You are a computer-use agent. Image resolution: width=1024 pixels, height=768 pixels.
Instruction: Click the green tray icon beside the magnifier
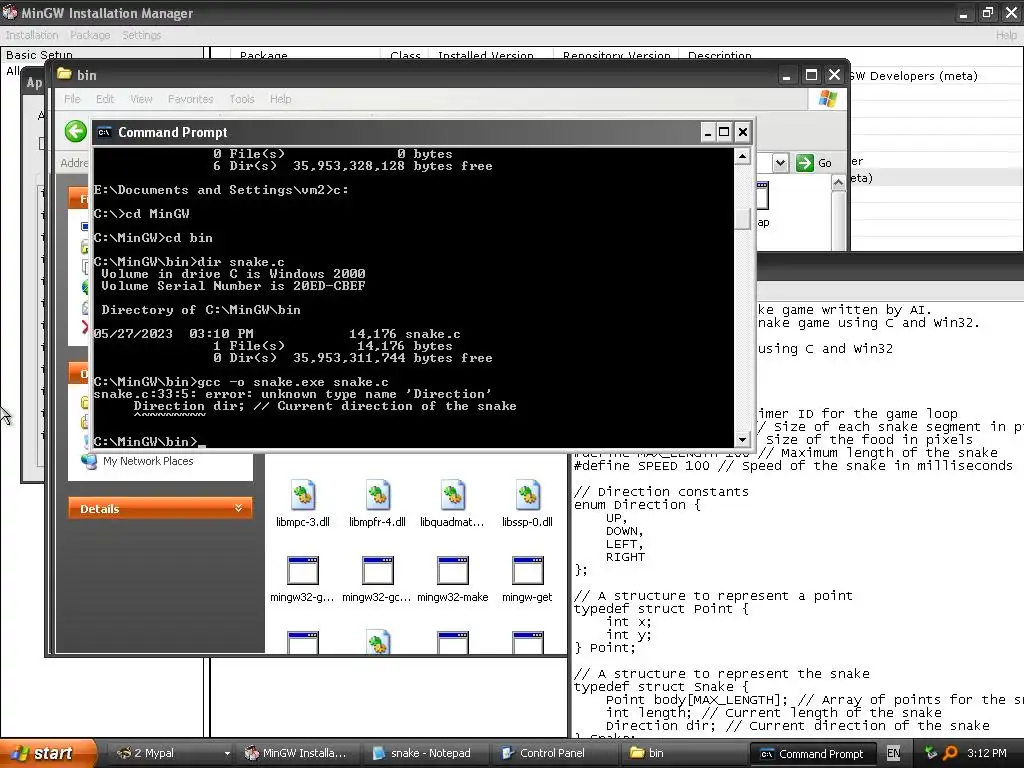point(931,753)
